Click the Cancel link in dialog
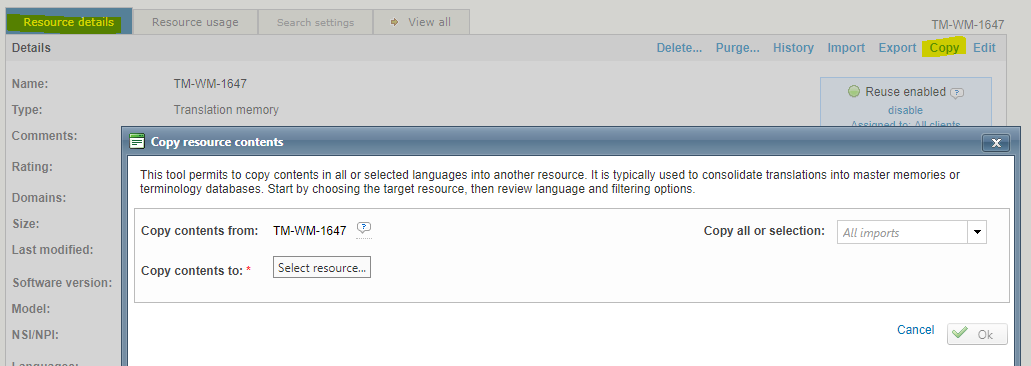 [x=915, y=330]
